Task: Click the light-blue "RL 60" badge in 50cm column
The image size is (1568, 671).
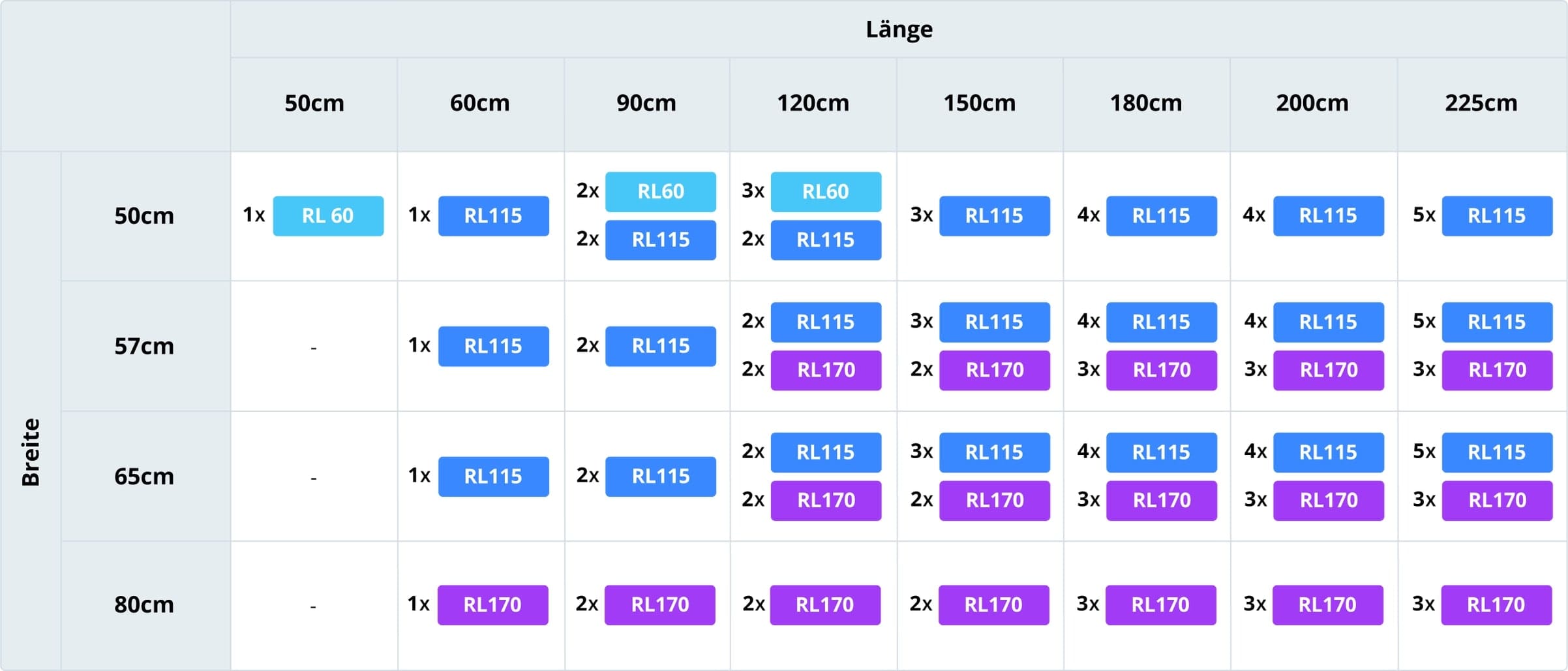Action: 327,216
